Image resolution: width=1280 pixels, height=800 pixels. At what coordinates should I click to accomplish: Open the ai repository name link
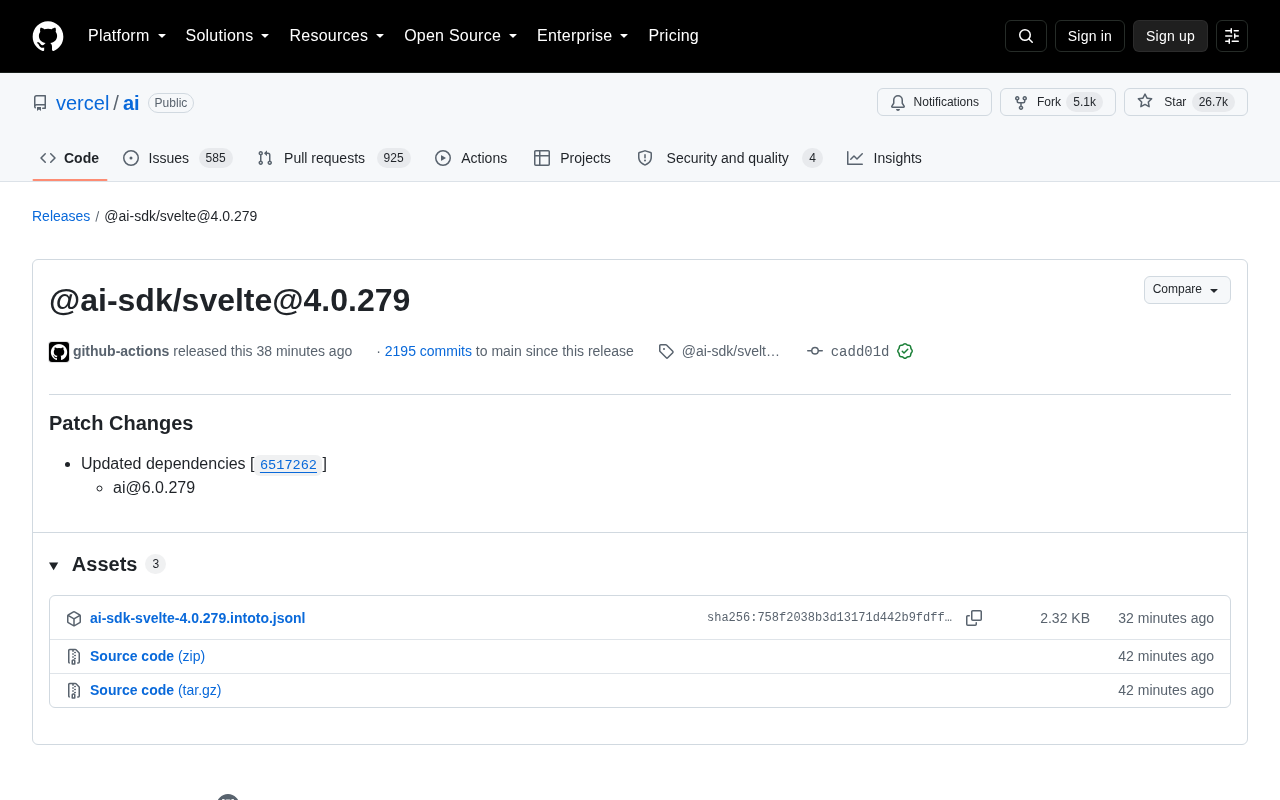point(131,103)
